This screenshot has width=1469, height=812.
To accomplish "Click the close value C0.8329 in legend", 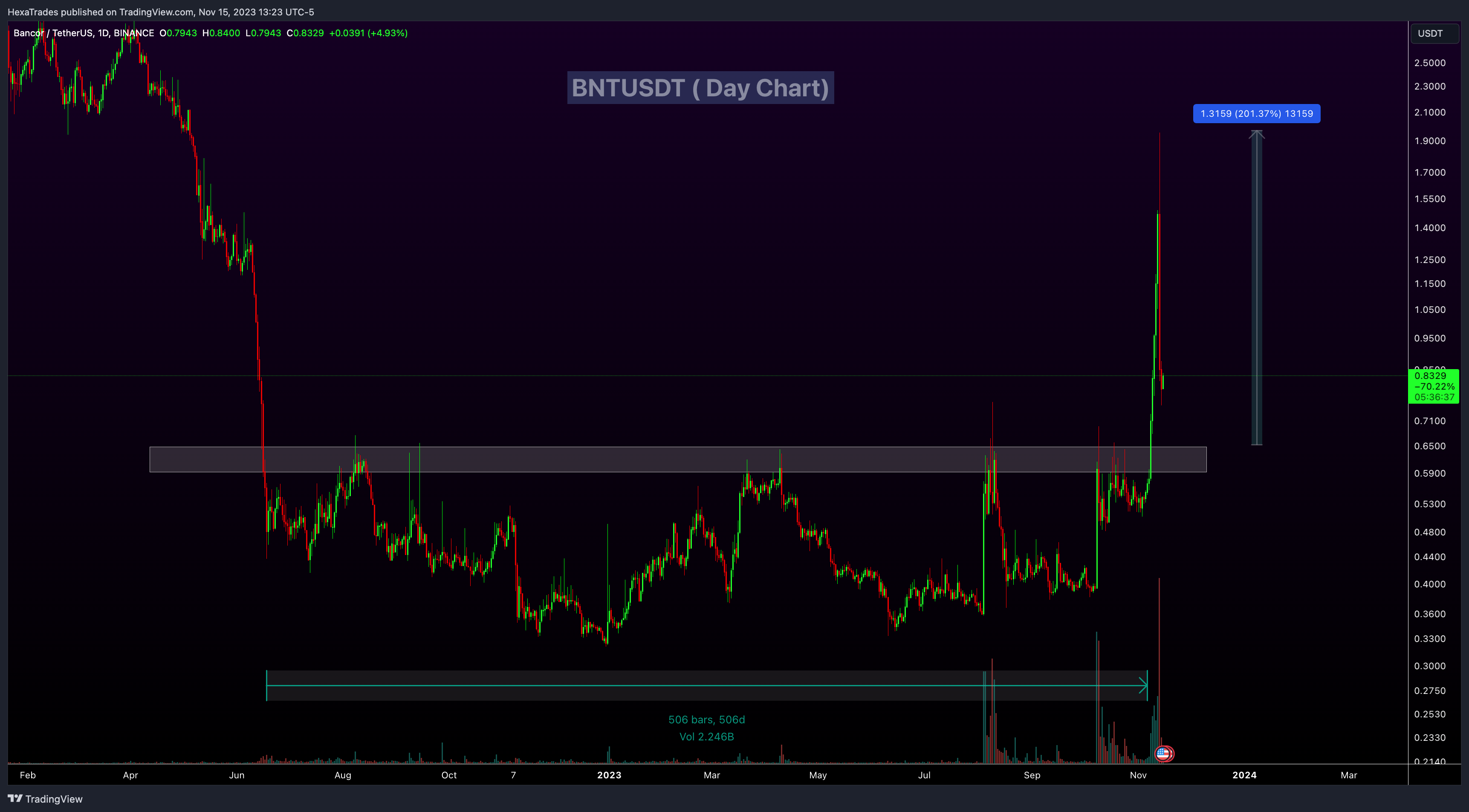I will 305,33.
